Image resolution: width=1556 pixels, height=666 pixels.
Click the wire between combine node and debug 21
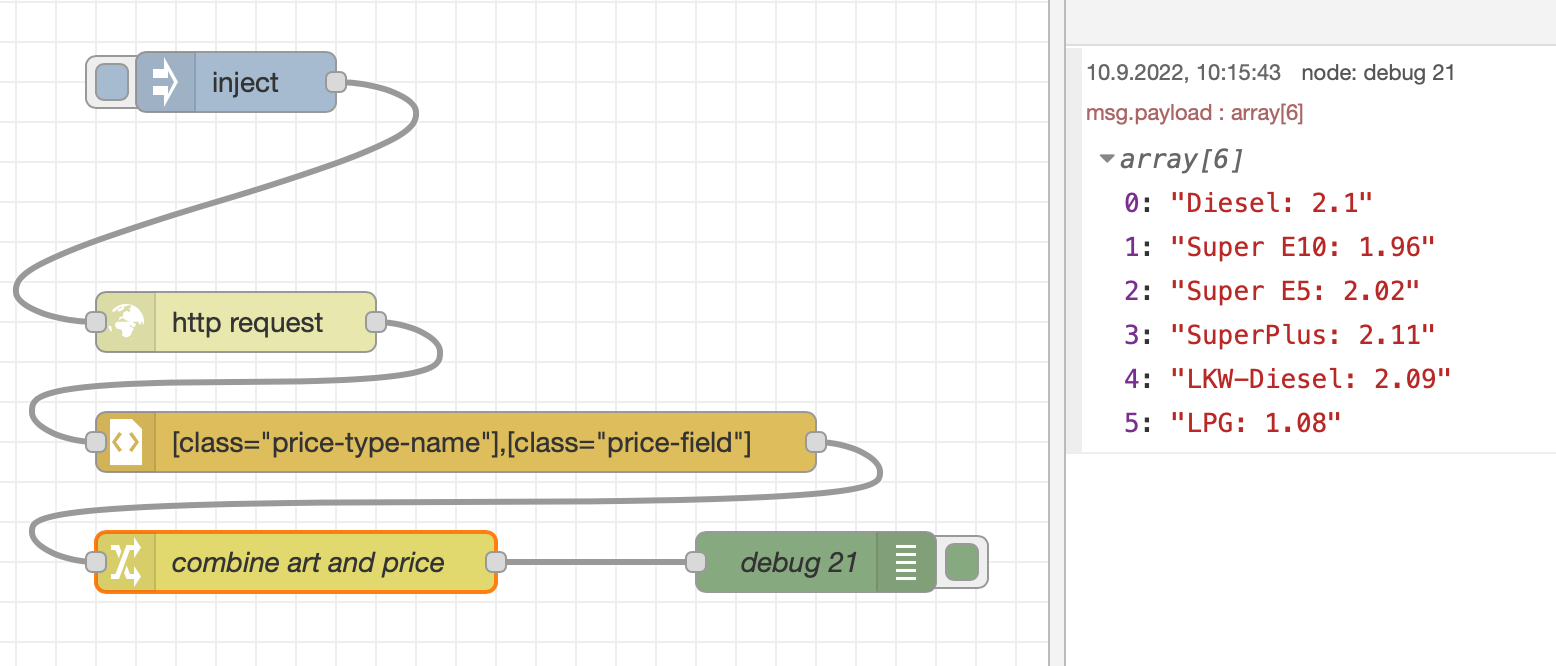pos(596,562)
